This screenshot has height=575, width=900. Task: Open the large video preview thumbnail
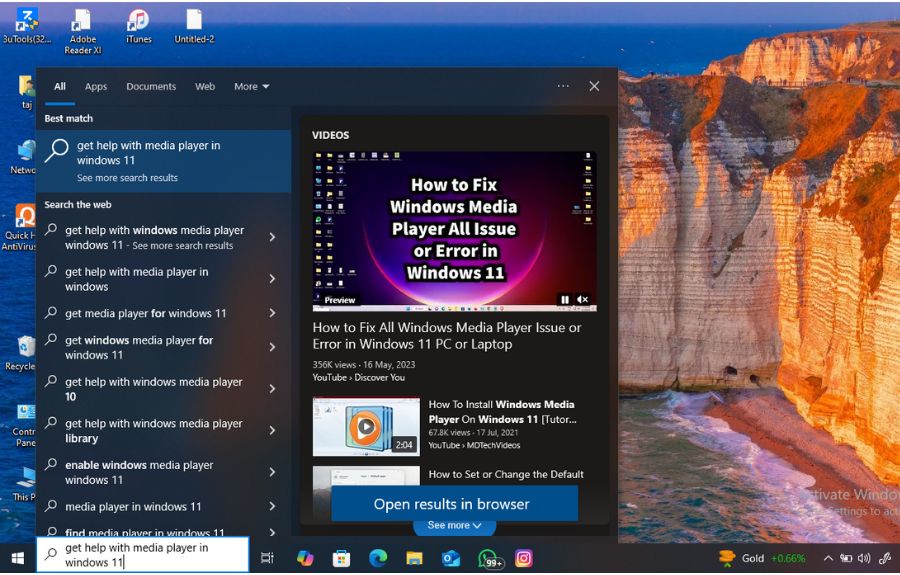click(455, 231)
